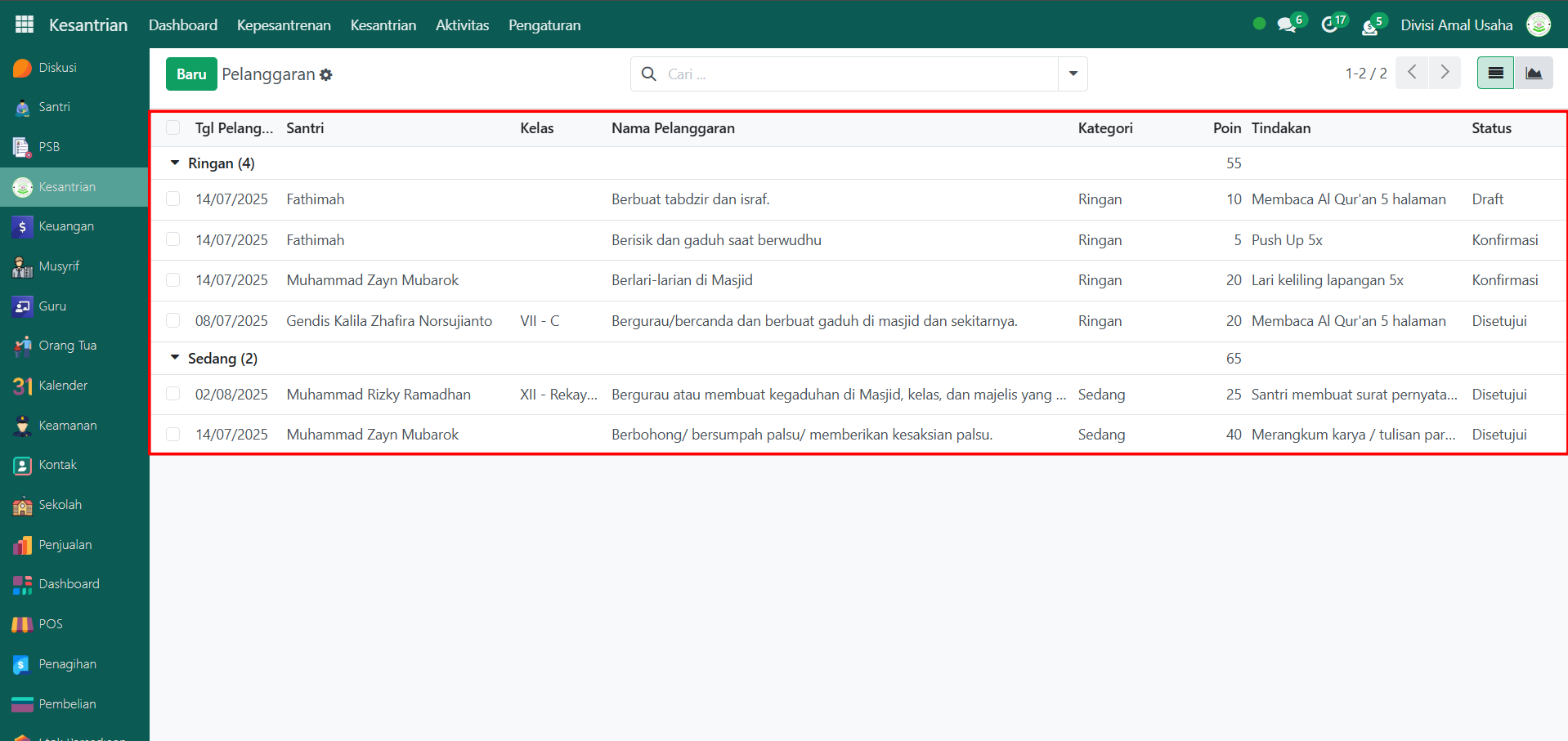
Task: Click the Pelanggaran gear settings icon
Action: (326, 74)
